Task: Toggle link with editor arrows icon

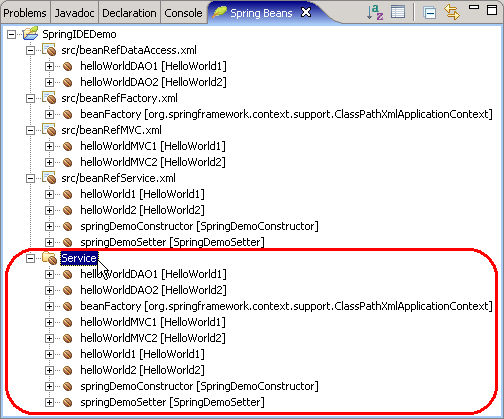Action: tap(452, 13)
